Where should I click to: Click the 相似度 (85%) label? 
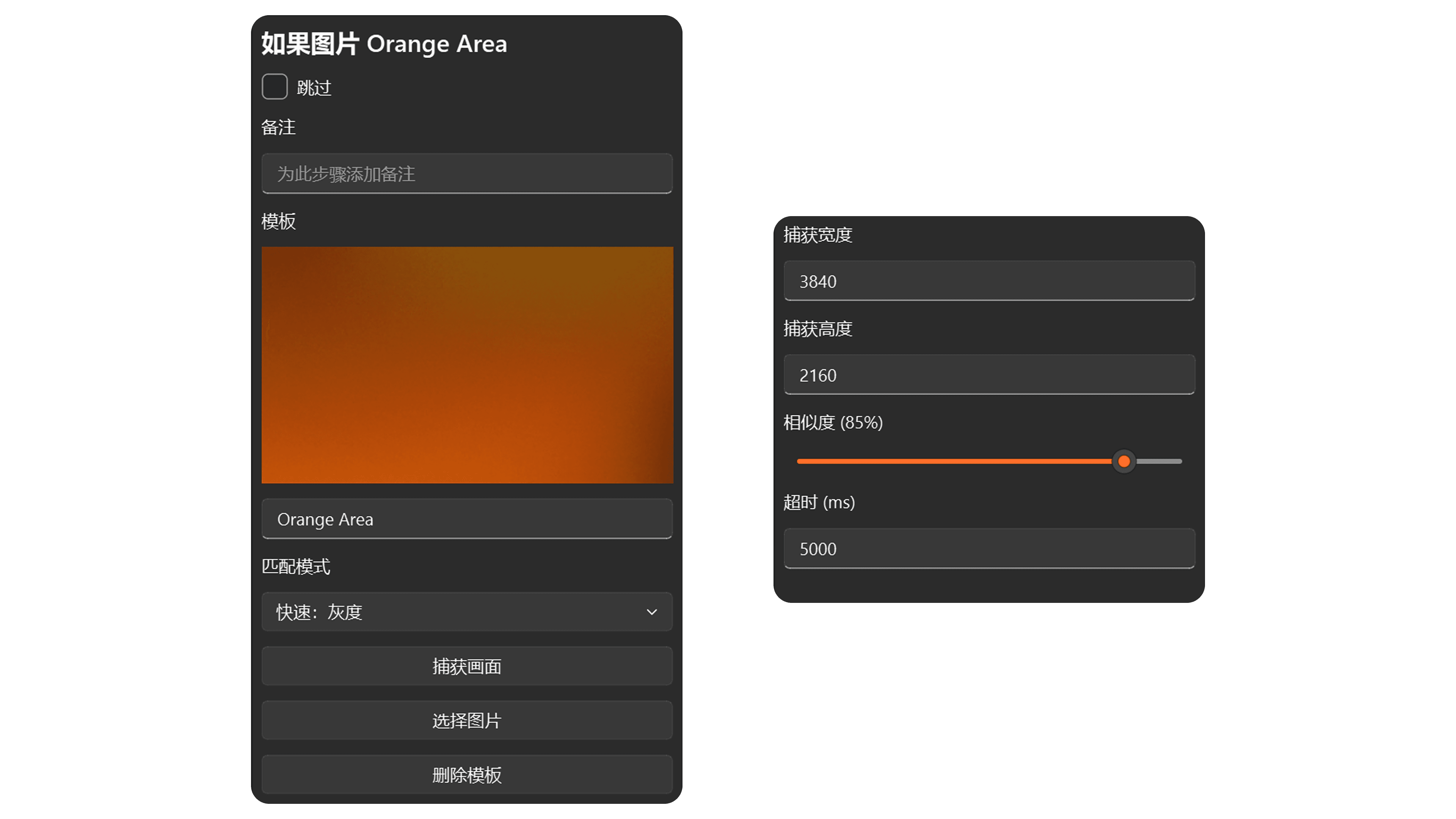click(833, 422)
